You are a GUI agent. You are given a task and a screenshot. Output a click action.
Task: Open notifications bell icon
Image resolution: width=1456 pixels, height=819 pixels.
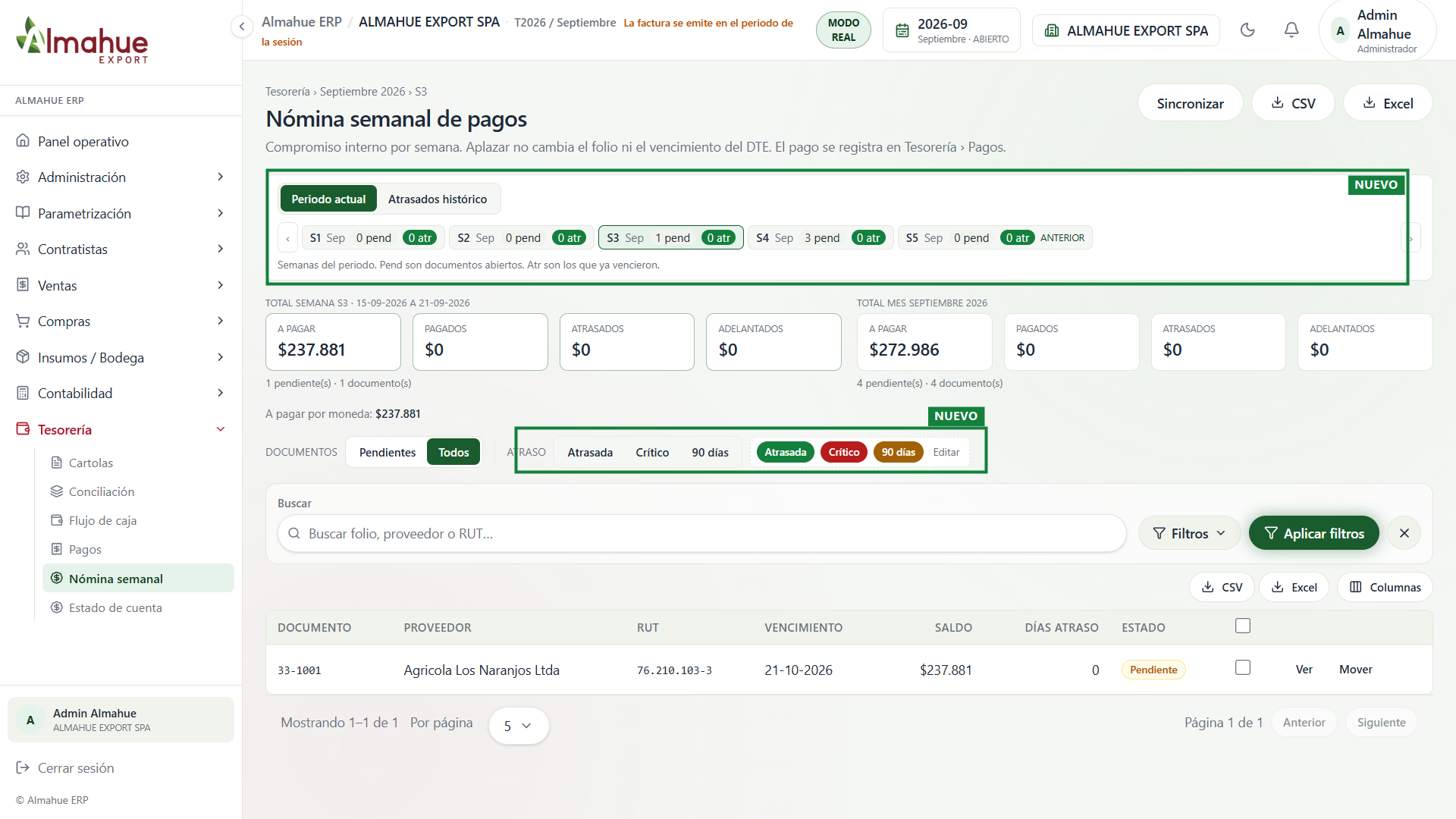(x=1291, y=30)
